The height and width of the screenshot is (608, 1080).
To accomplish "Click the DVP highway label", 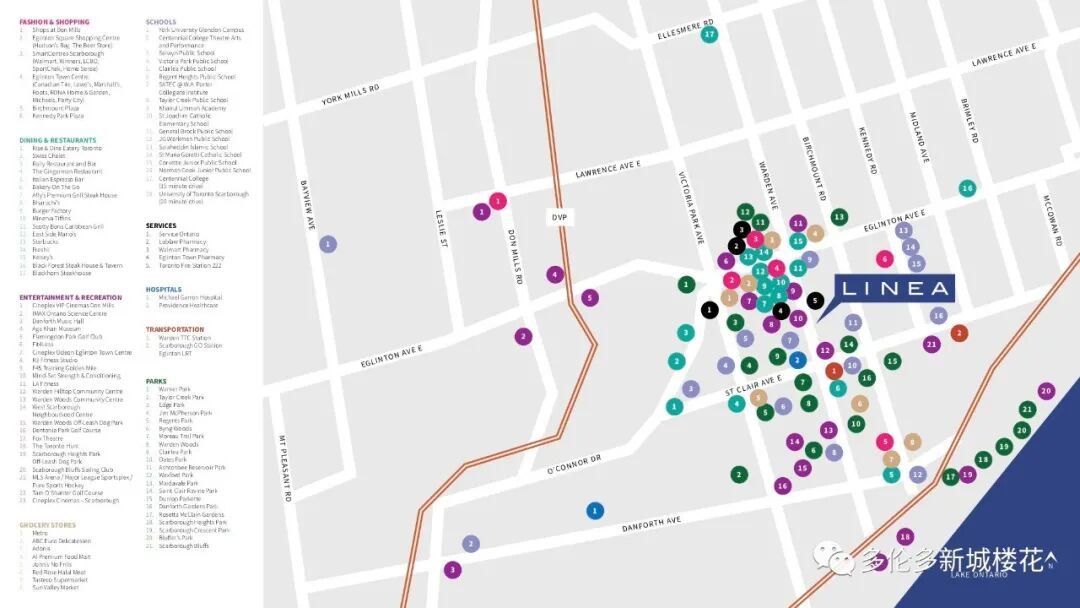I will 559,217.
